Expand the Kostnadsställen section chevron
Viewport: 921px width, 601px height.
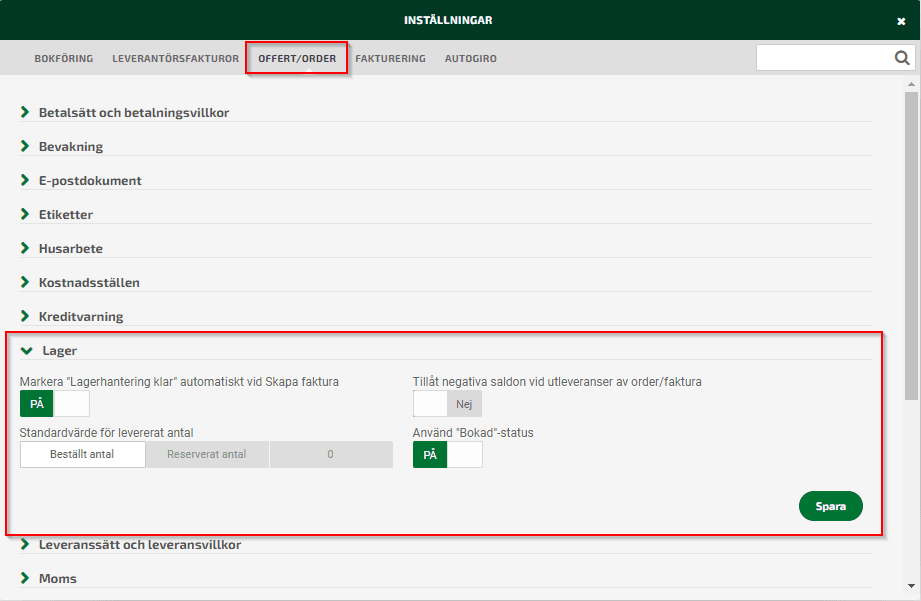[x=25, y=282]
